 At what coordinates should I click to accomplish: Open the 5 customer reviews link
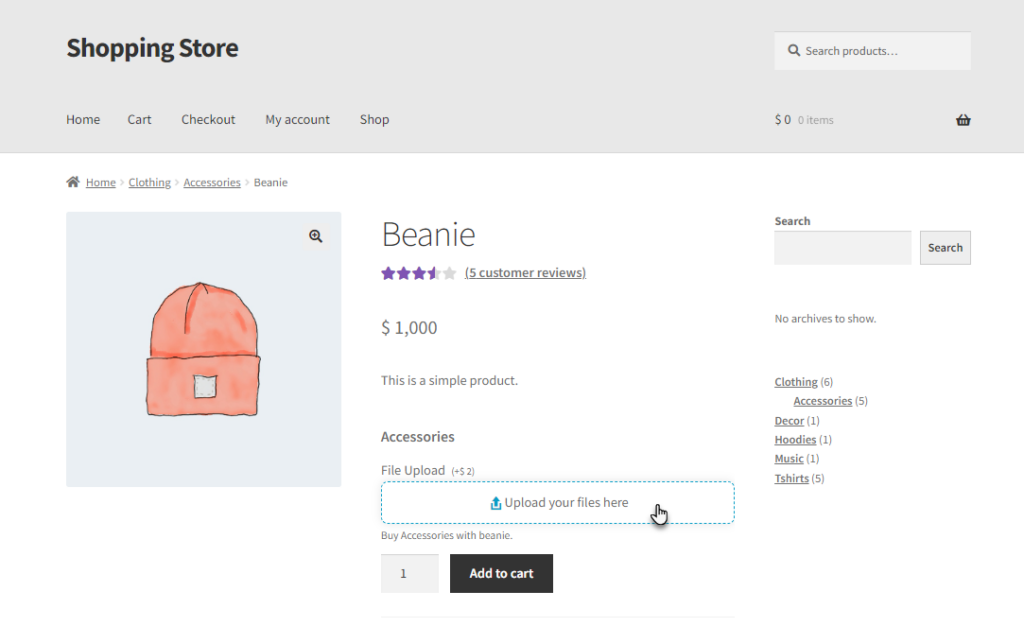(x=525, y=272)
